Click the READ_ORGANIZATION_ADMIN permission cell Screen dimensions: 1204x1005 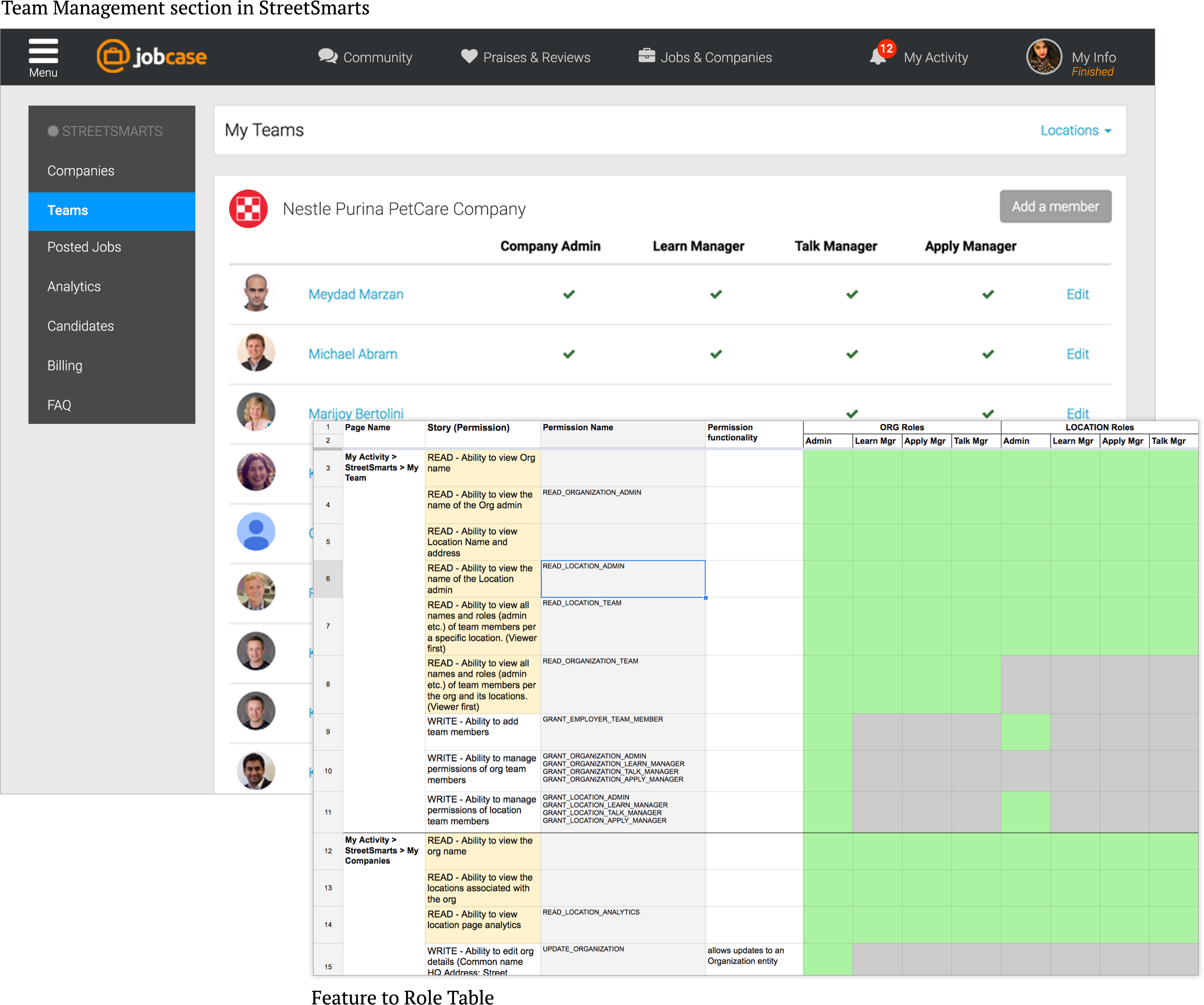tap(623, 505)
